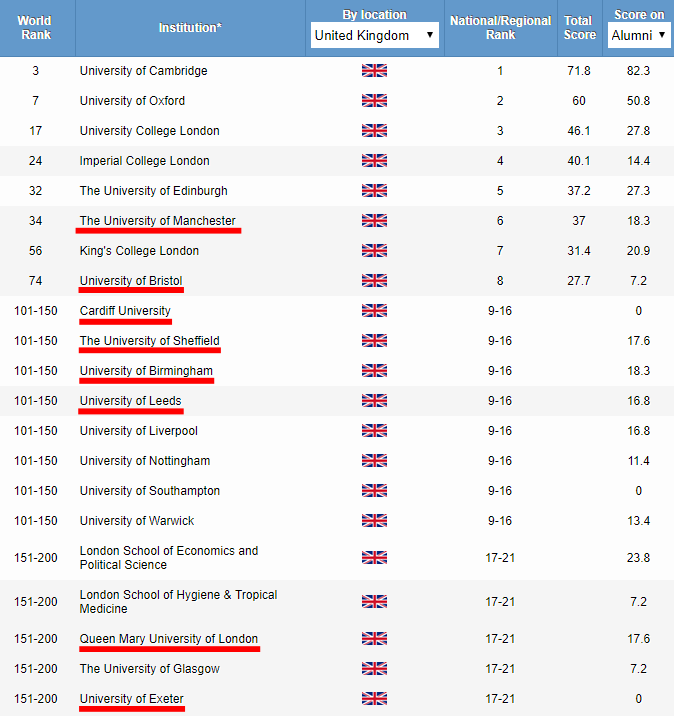Open University College London link

click(149, 131)
